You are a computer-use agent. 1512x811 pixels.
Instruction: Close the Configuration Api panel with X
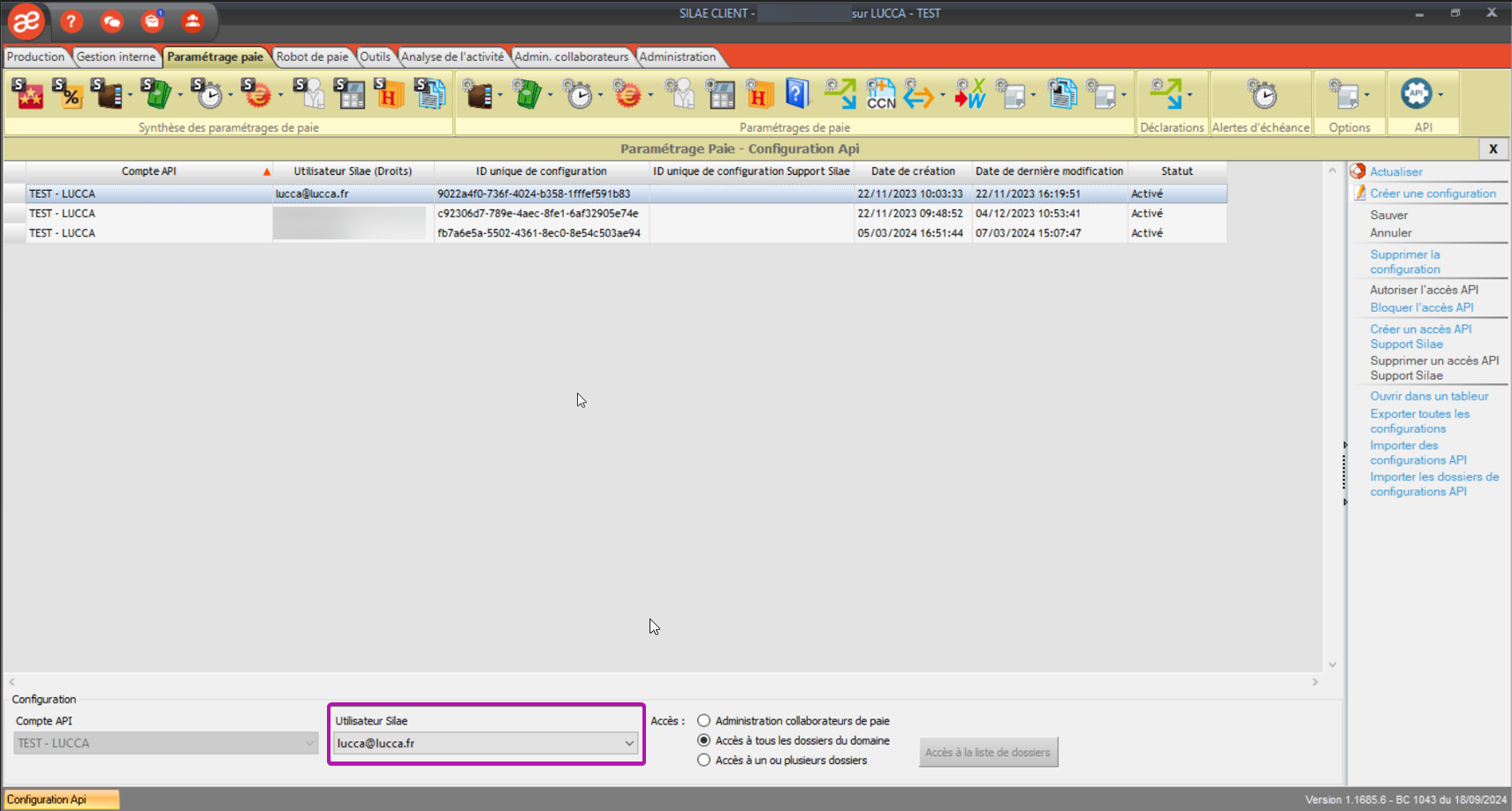pos(1493,148)
